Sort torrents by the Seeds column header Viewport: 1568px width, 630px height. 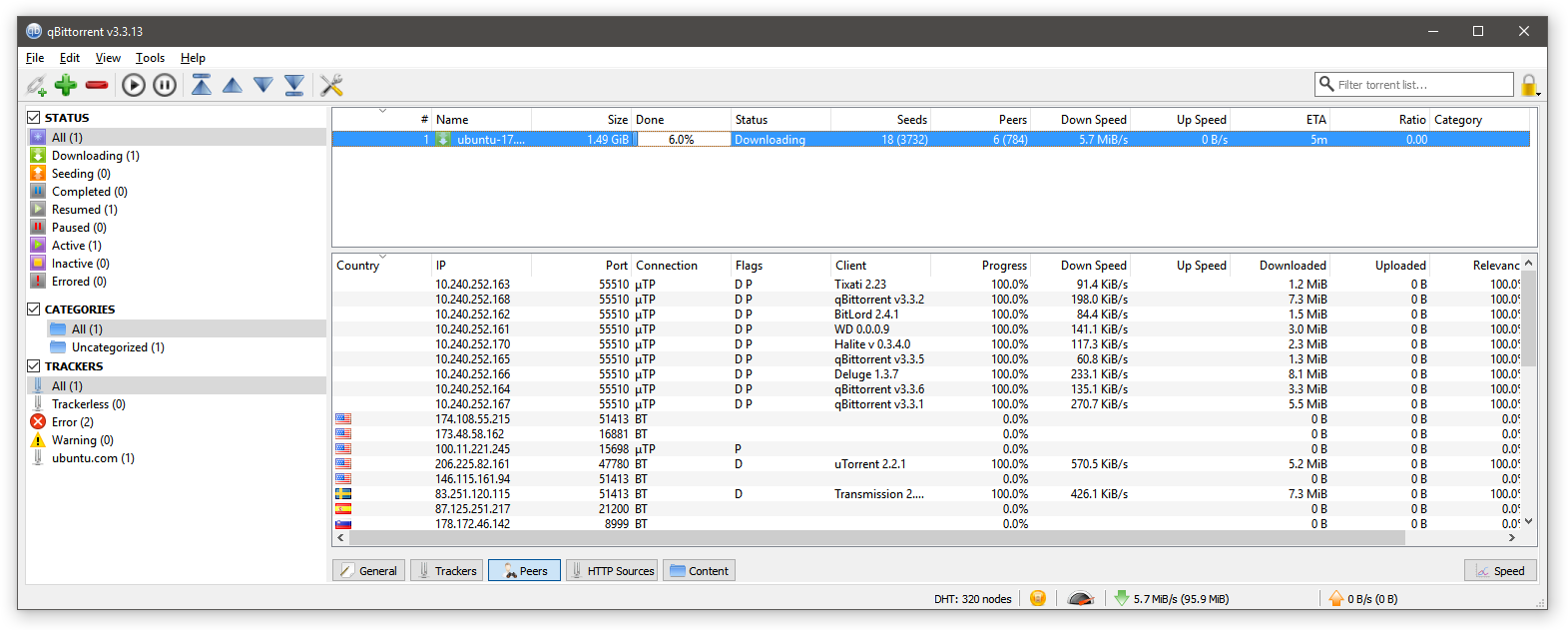880,119
